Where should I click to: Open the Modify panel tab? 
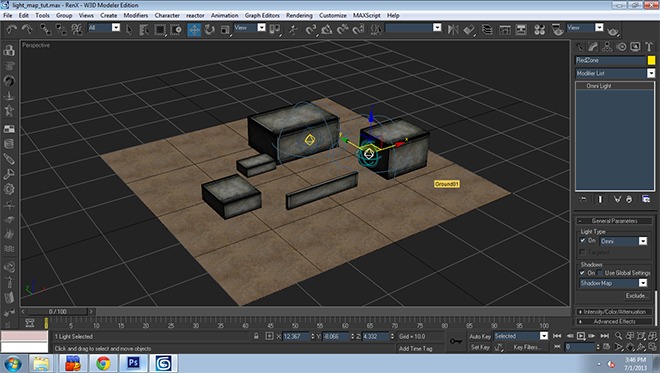593,47
